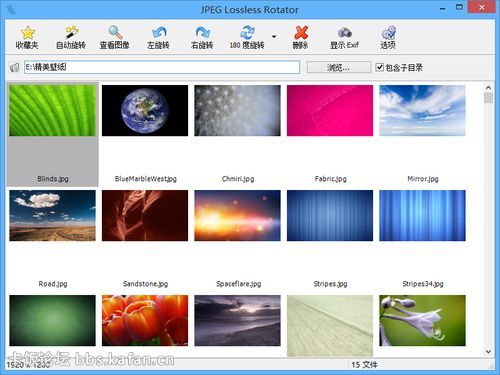Select the Stripes34.jpg thumbnail

(x=422, y=215)
